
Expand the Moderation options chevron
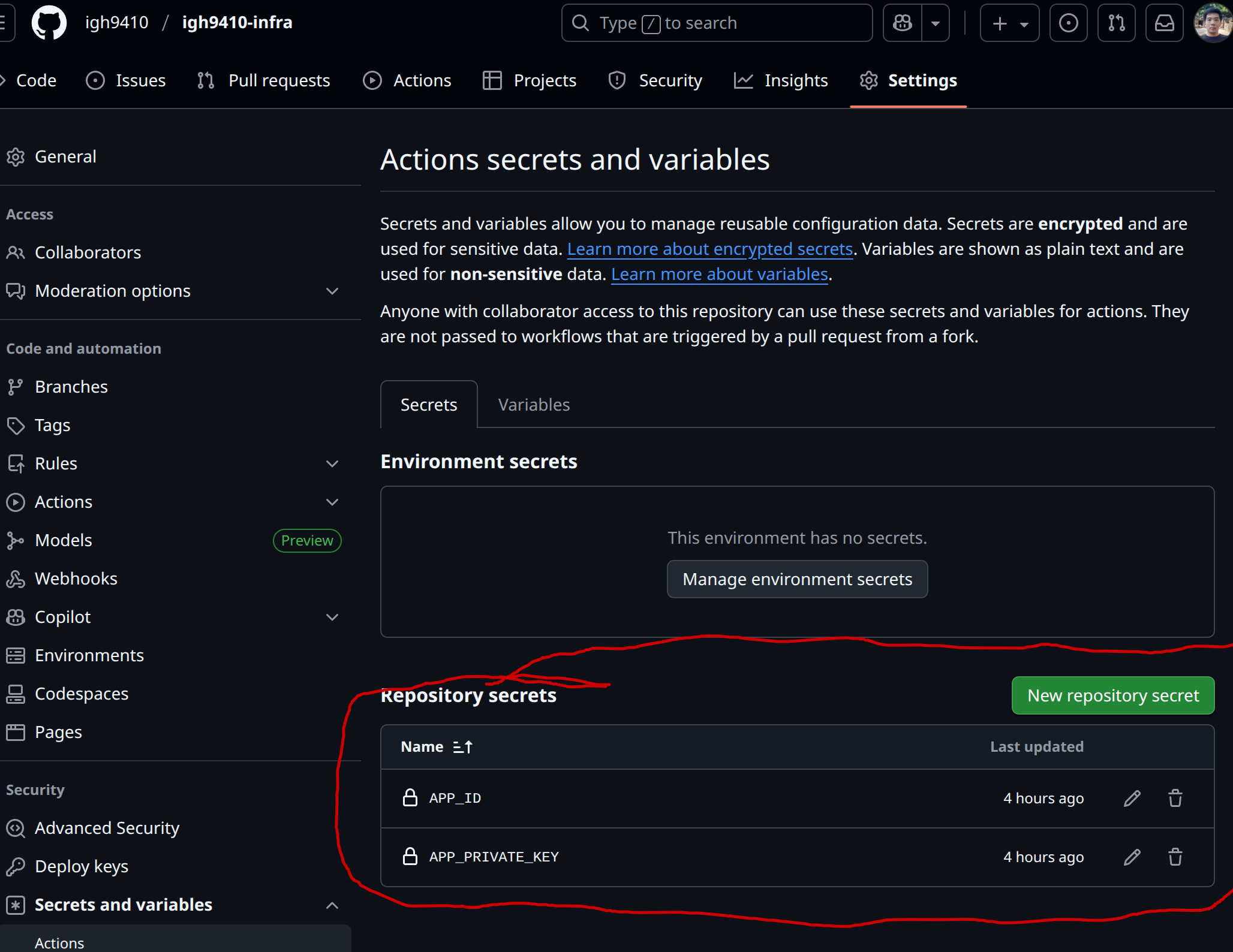click(x=332, y=291)
